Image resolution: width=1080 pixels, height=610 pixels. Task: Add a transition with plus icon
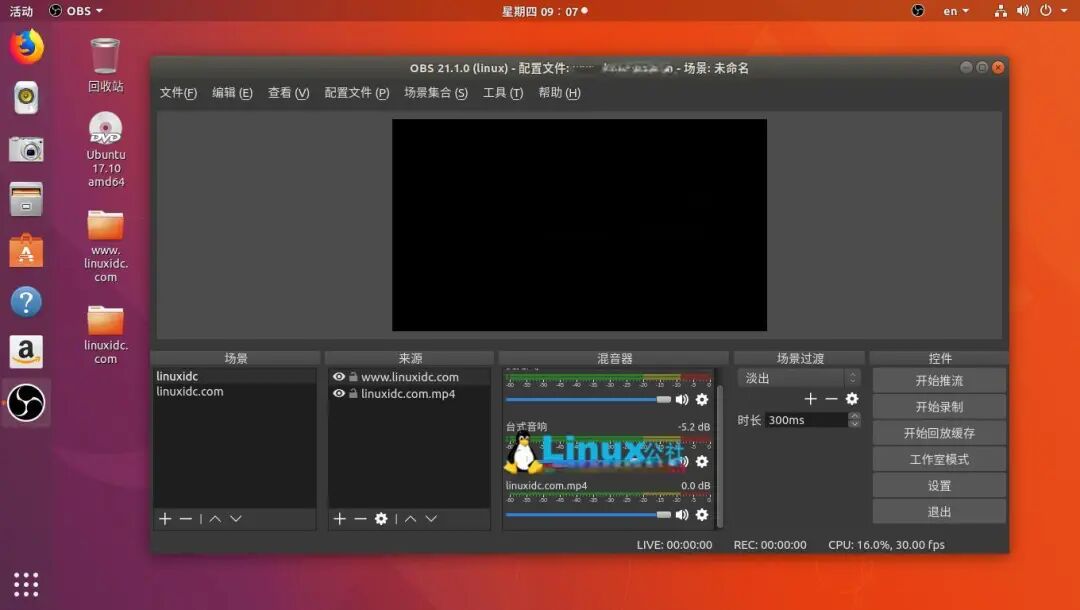point(811,399)
